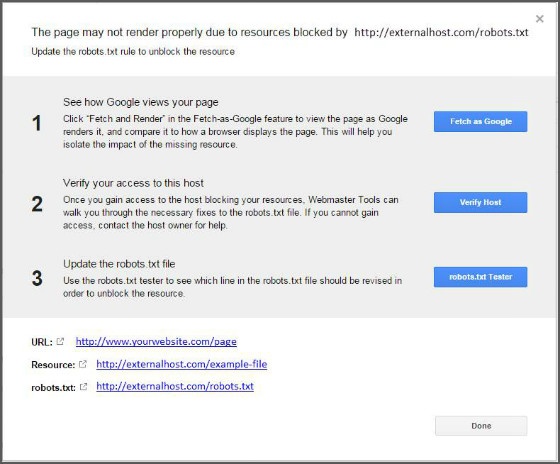Click the header robots.txt URL text
Viewport: 560px width, 464px height.
[x=441, y=32]
